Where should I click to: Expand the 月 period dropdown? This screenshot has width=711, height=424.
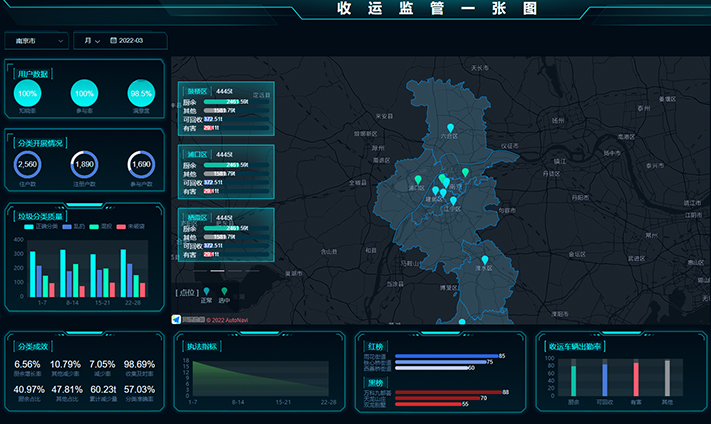click(x=91, y=41)
